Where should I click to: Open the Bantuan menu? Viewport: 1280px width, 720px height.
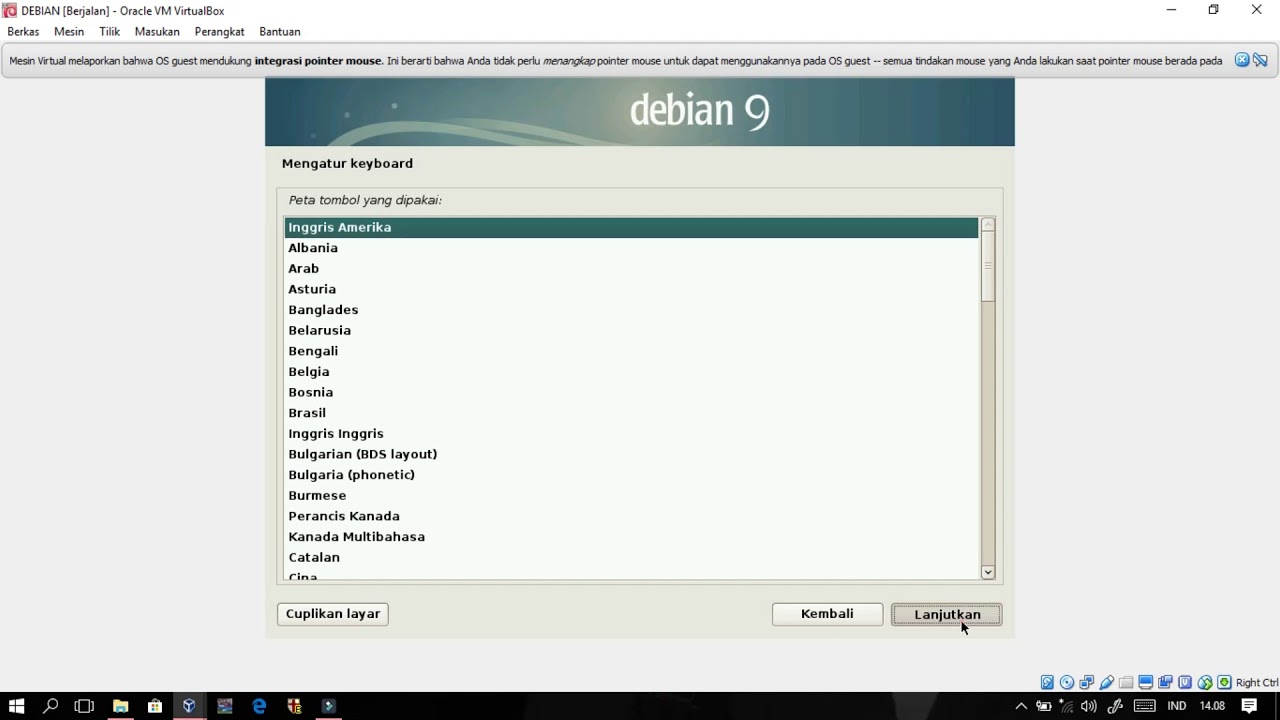tap(280, 32)
